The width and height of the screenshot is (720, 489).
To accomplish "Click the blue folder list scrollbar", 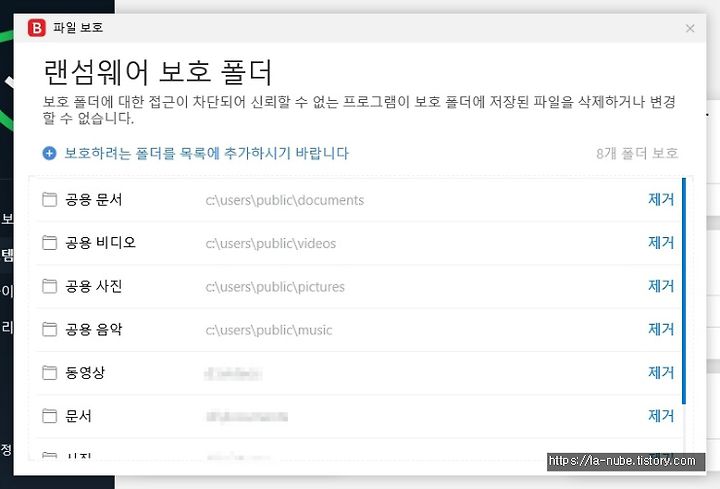I will click(684, 291).
